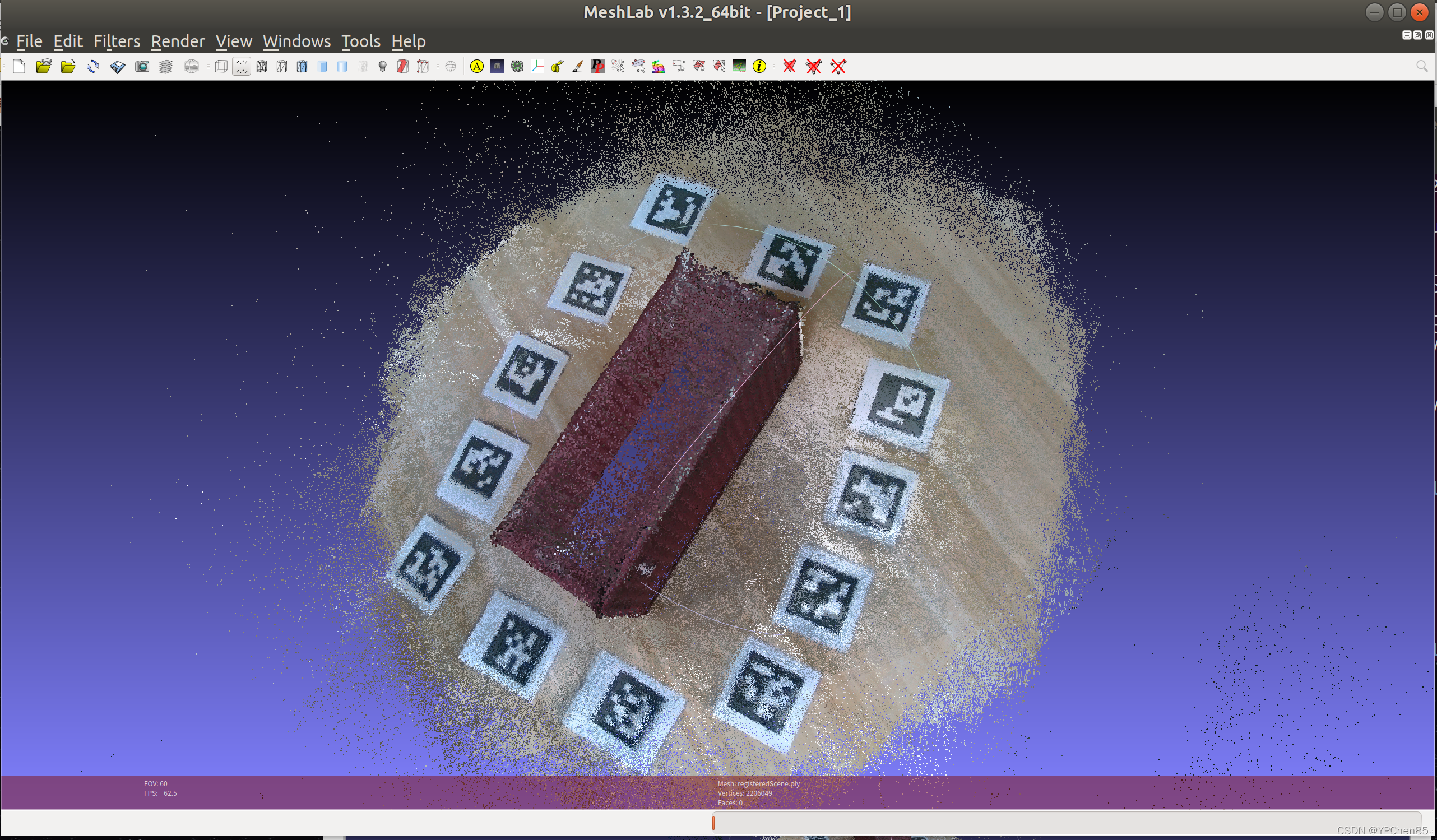Viewport: 1437px width, 840px height.
Task: Save the mesh using the floppy disk icon
Action: (118, 67)
